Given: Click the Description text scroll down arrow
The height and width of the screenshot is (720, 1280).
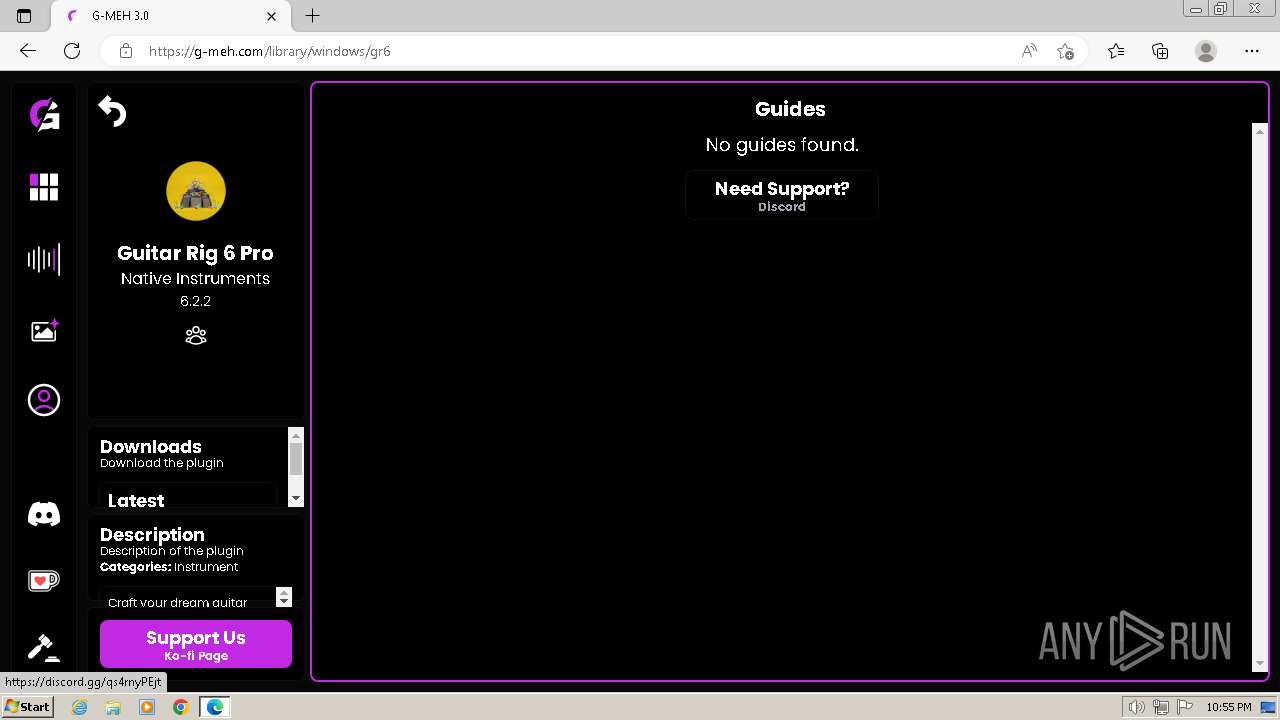Looking at the screenshot, I should click(284, 602).
